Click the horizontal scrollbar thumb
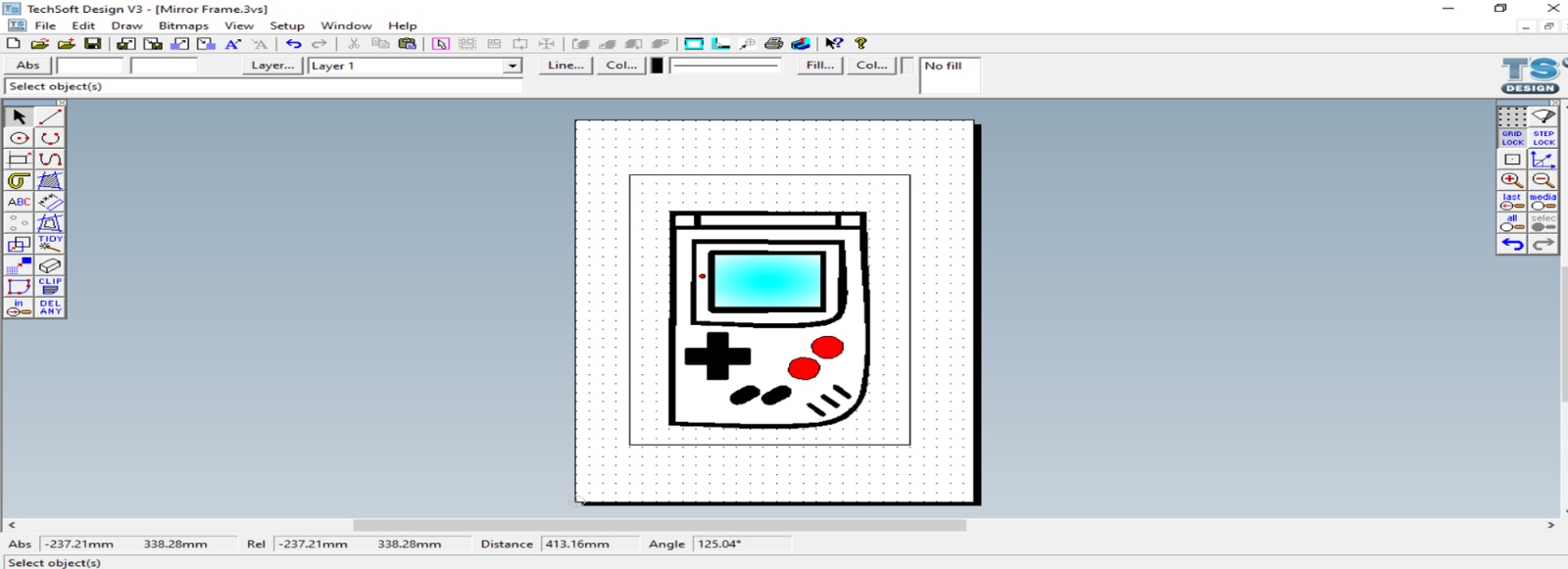The image size is (1568, 569). pyautogui.click(x=660, y=525)
